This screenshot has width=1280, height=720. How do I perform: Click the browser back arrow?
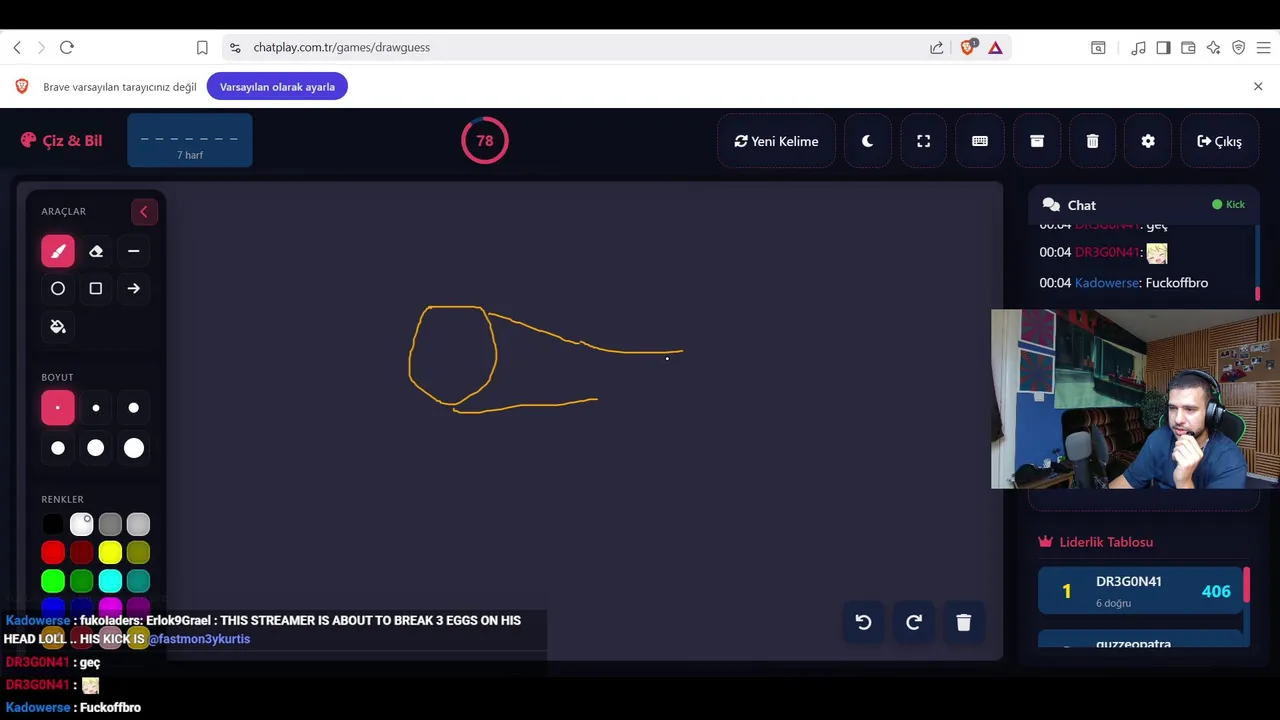click(17, 47)
